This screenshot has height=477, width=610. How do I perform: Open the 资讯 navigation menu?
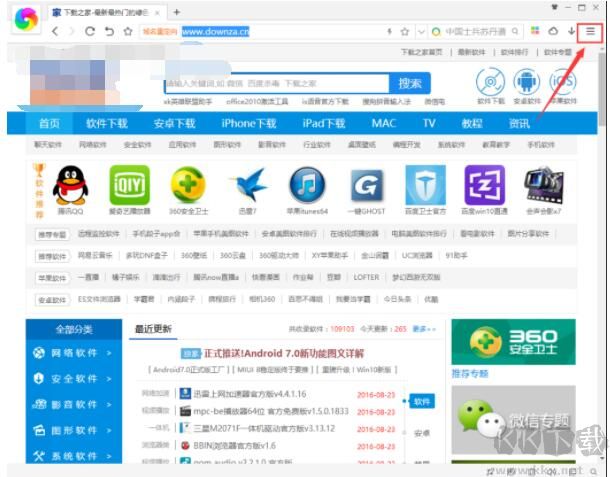[x=519, y=123]
